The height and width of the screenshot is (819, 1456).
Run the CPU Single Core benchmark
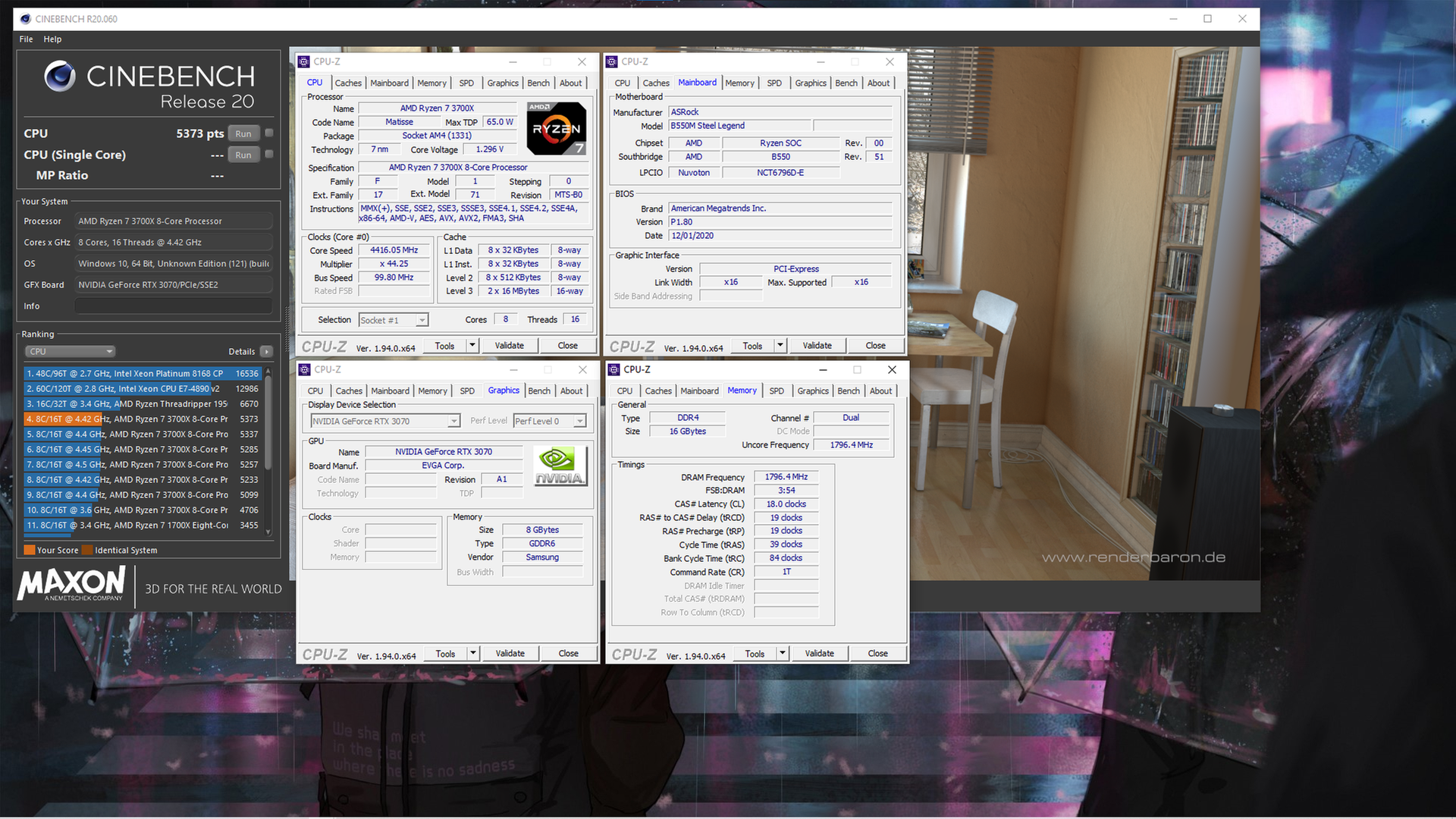243,155
